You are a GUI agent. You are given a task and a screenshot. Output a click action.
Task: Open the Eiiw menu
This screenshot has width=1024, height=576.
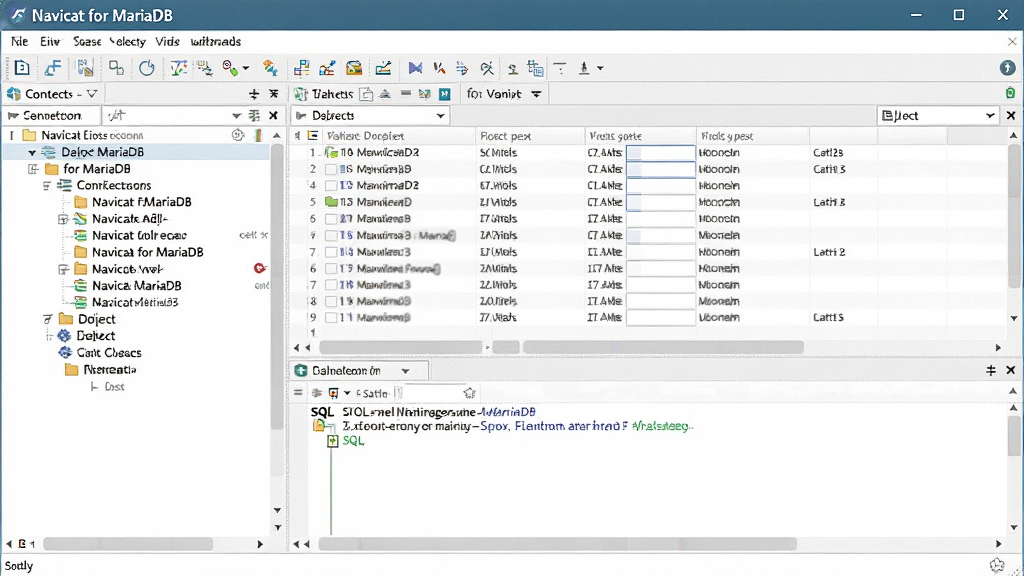50,41
